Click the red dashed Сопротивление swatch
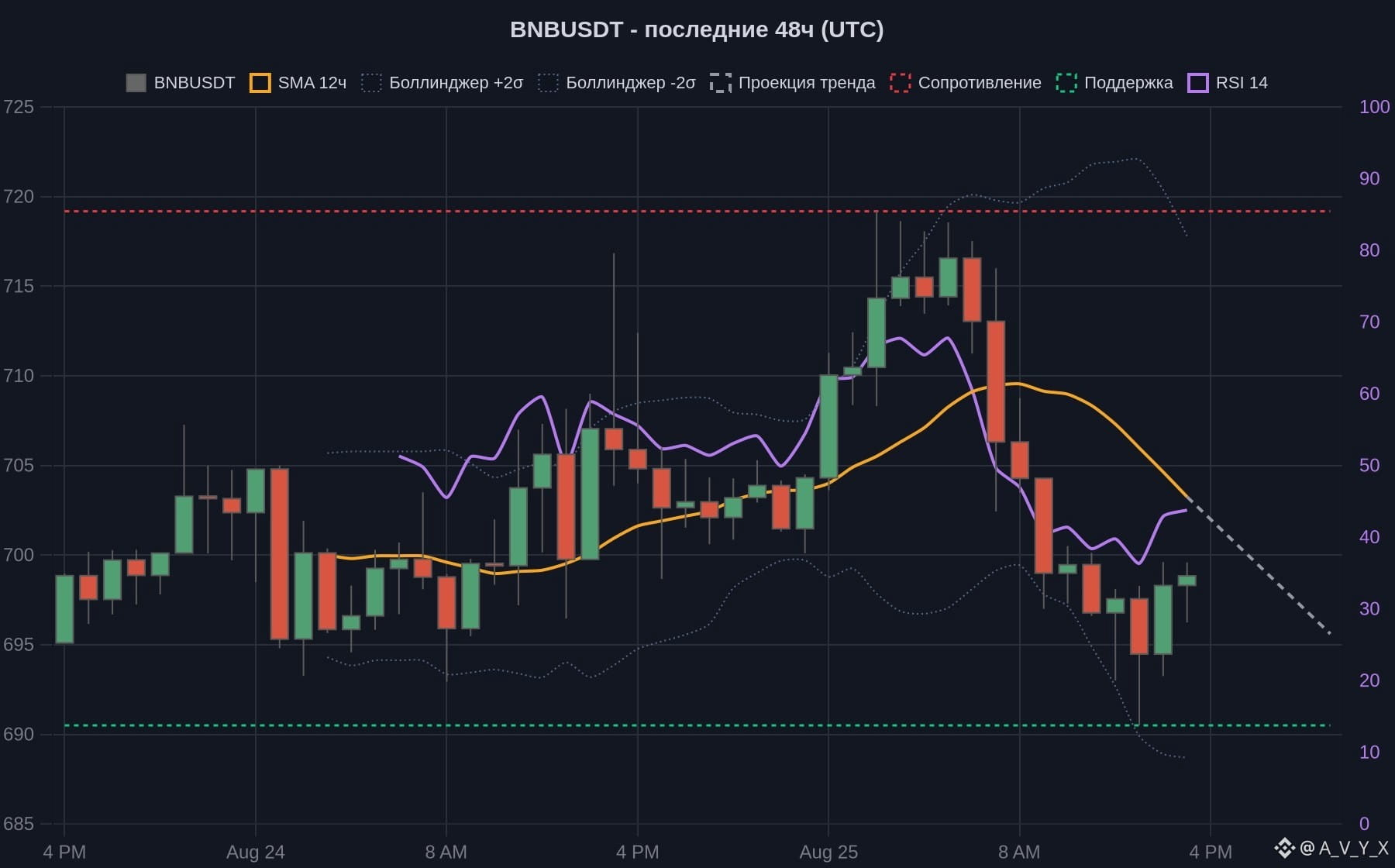 (901, 83)
